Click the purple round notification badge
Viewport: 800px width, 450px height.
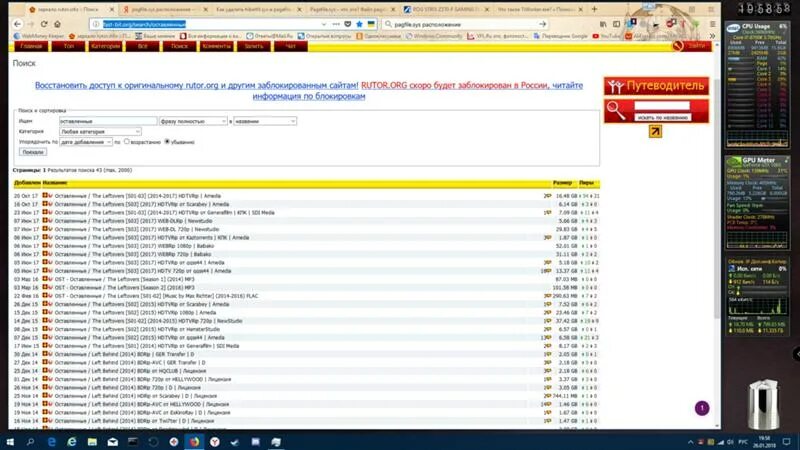(702, 408)
